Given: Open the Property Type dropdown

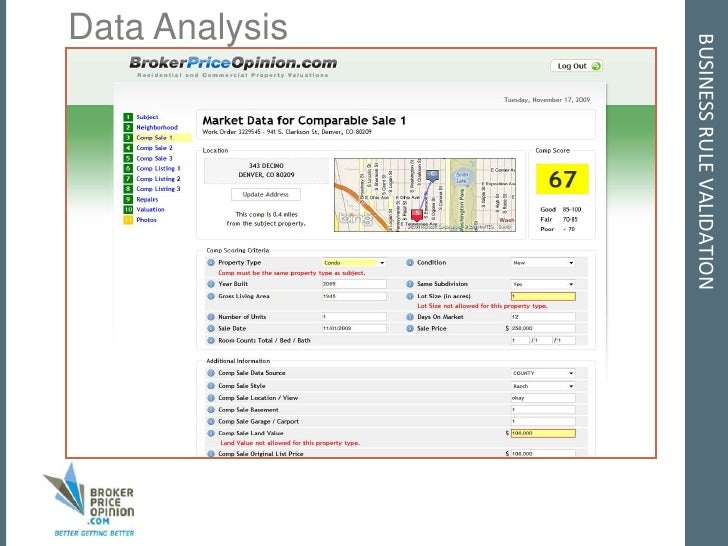Looking at the screenshot, I should point(354,263).
